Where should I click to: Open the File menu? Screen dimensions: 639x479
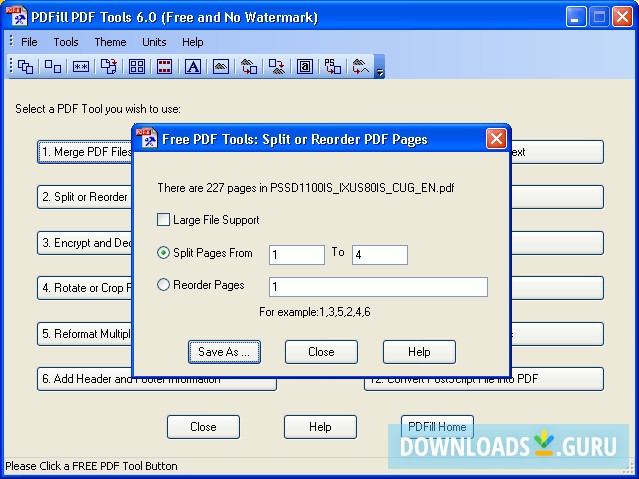[29, 42]
